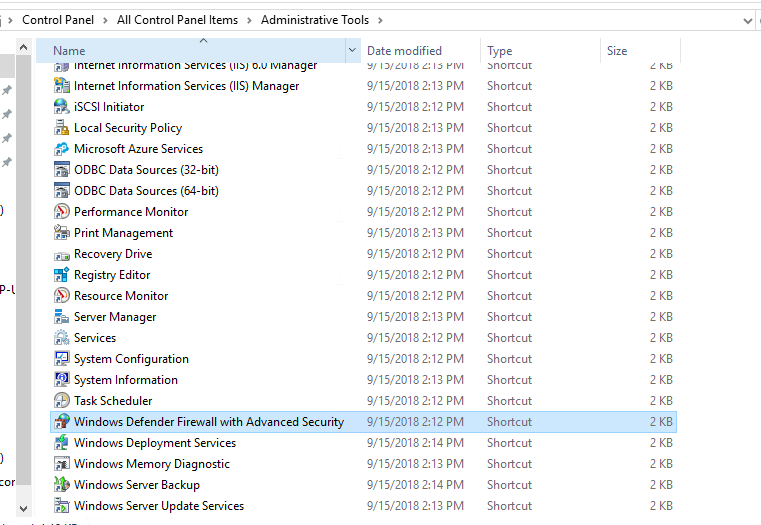Sort files by Name column header
The image size is (761, 525).
pyautogui.click(x=191, y=50)
